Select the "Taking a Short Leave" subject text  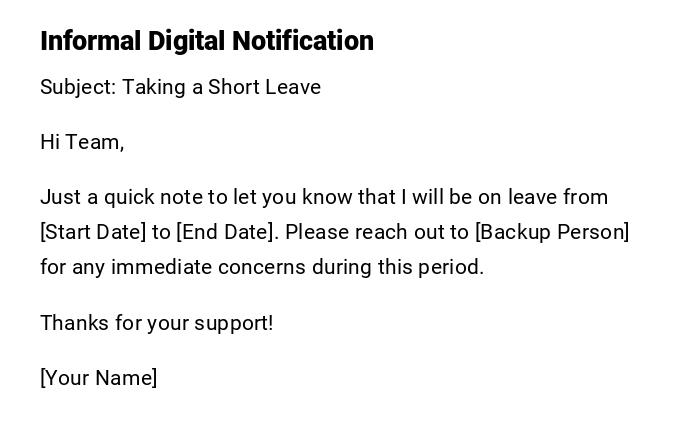click(x=221, y=87)
